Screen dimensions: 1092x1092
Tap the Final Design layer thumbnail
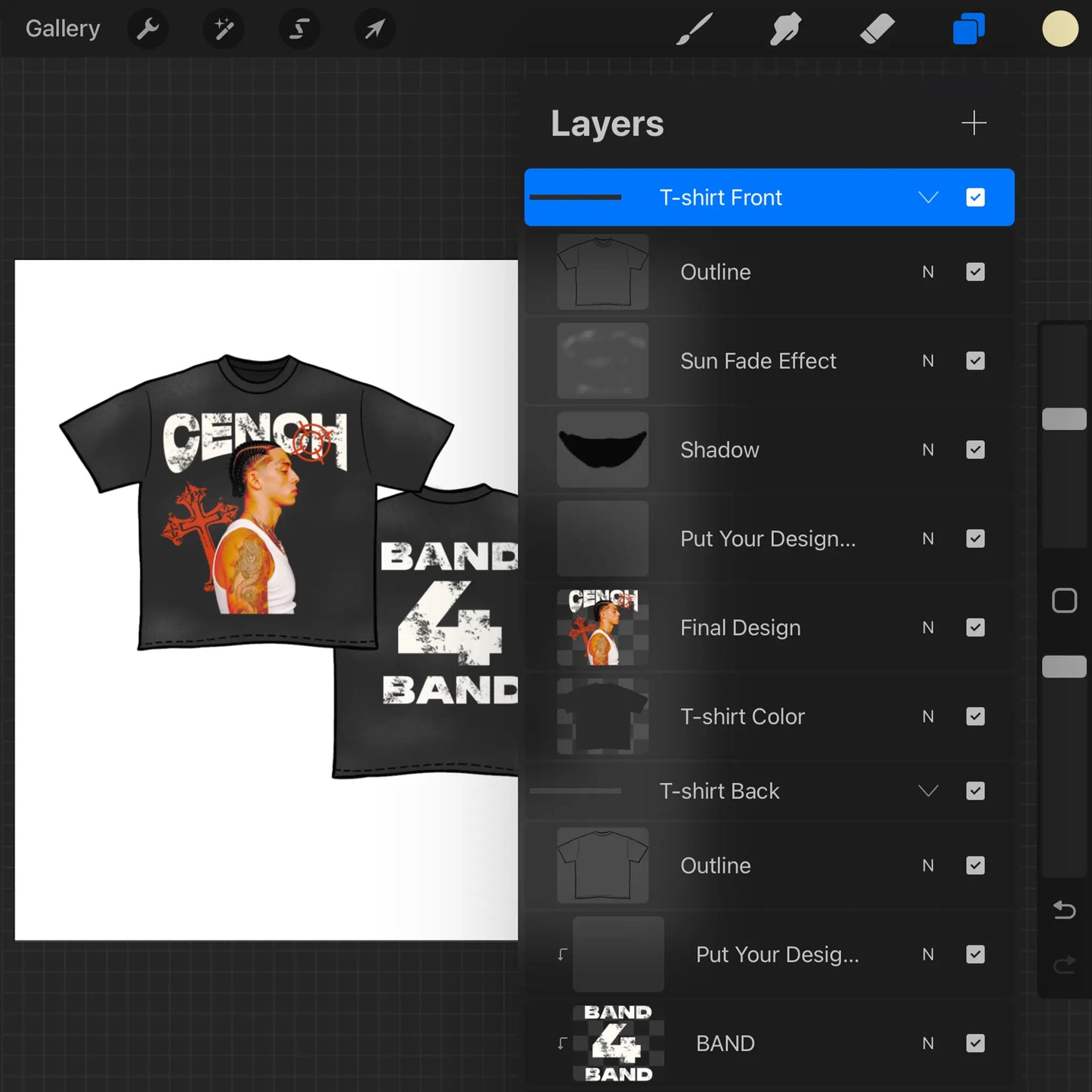tap(602, 627)
